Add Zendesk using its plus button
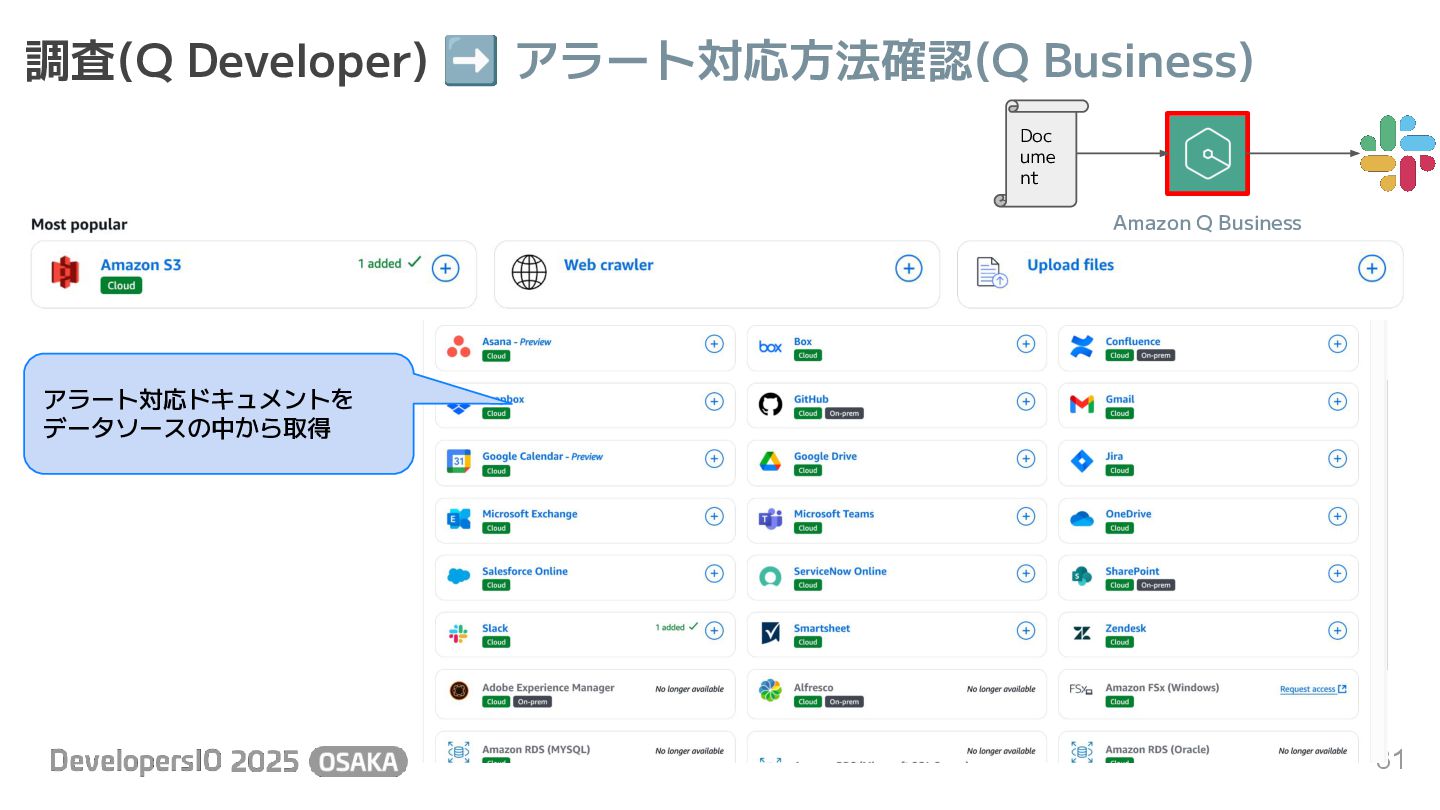The height and width of the screenshot is (810, 1440). [x=1337, y=631]
